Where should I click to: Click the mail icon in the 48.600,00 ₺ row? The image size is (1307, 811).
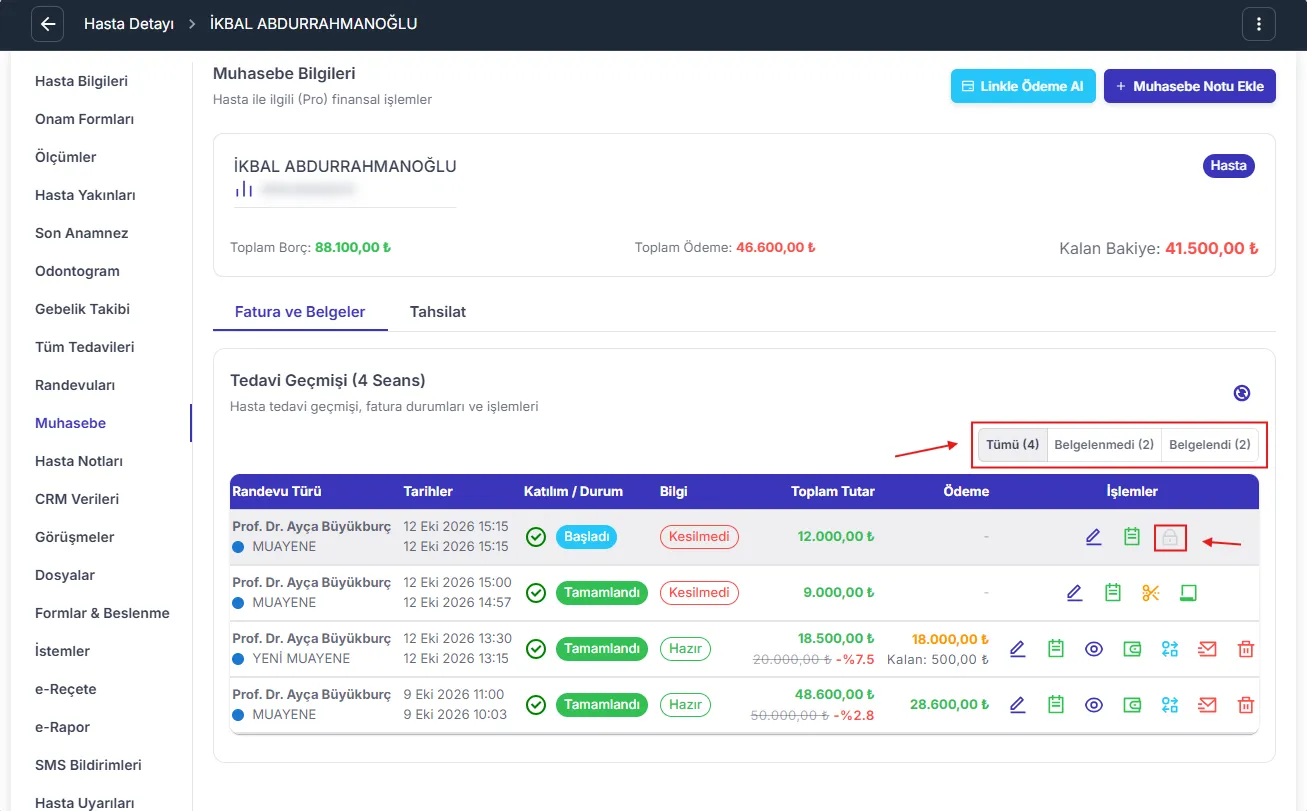coord(1207,705)
